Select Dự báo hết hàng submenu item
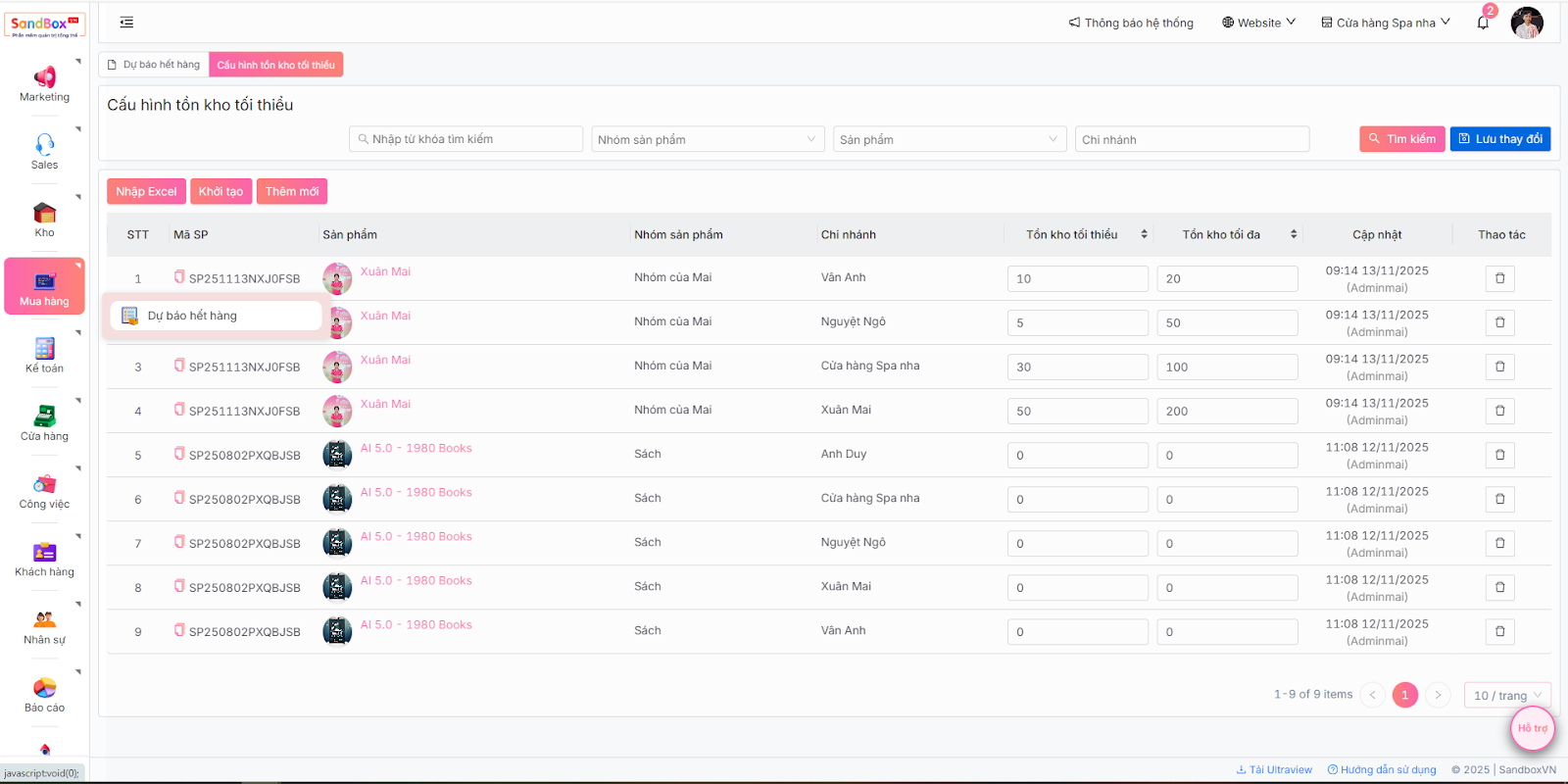1568x784 pixels. coord(192,316)
